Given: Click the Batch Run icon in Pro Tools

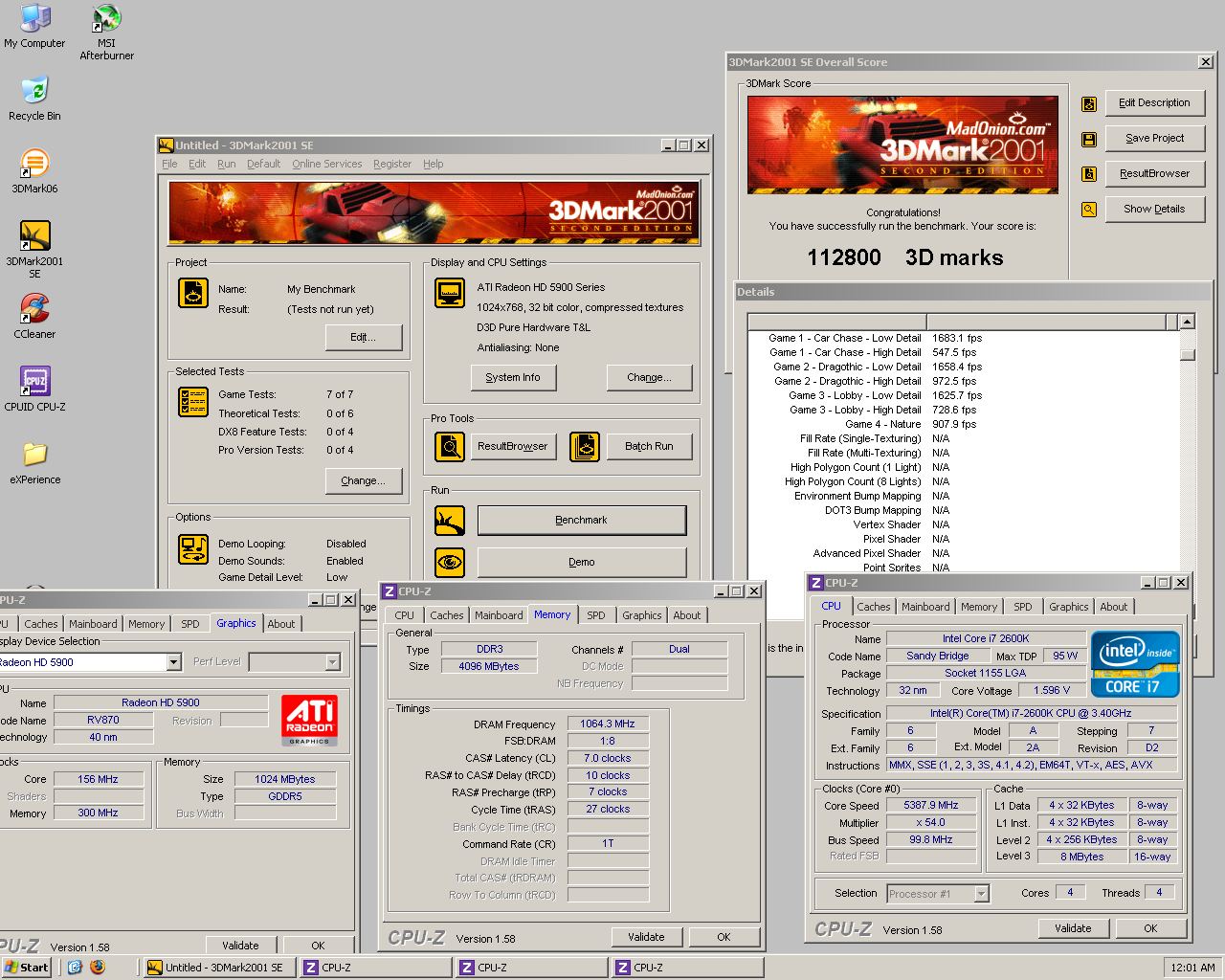Looking at the screenshot, I should tap(585, 446).
